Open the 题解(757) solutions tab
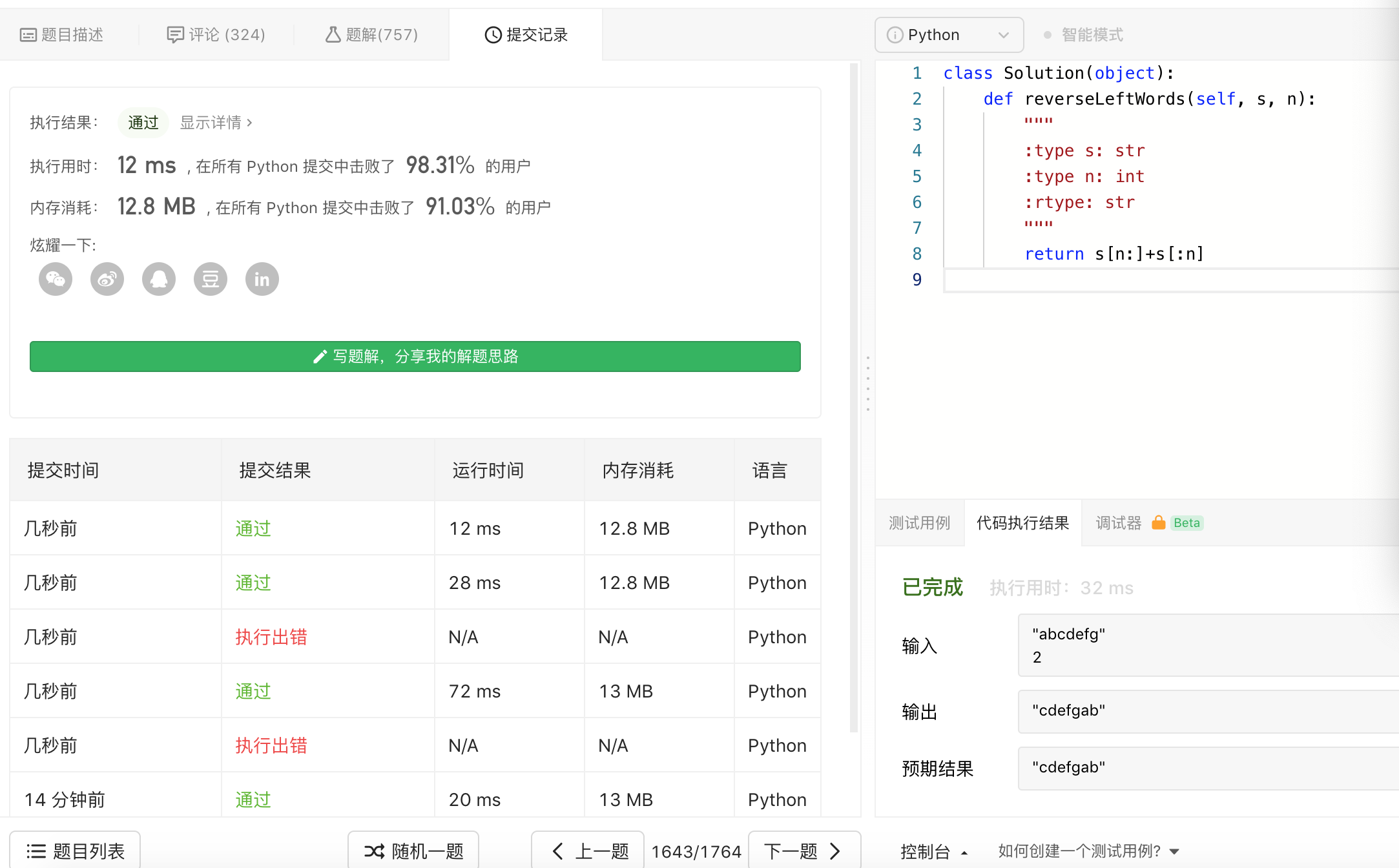Viewport: 1399px width, 868px height. tap(371, 35)
